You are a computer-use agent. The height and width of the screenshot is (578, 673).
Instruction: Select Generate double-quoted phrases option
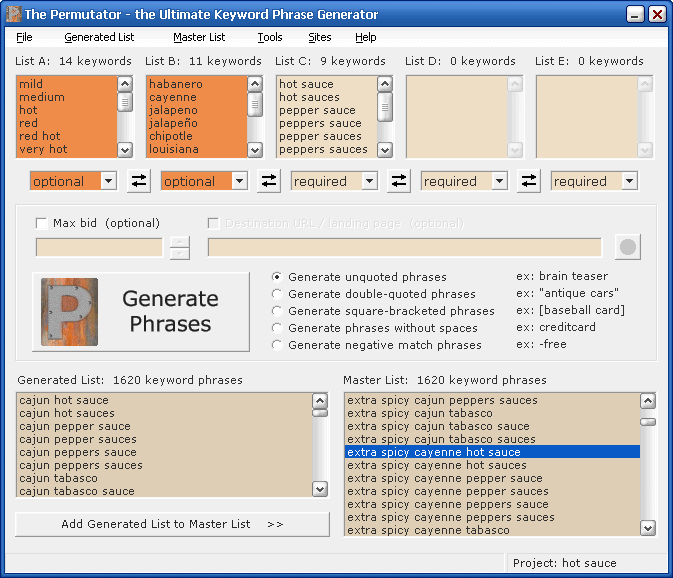[x=277, y=294]
